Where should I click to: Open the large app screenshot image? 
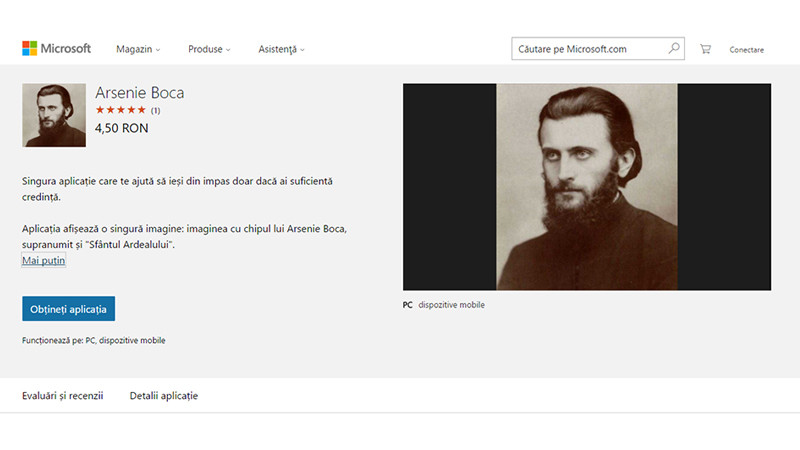point(586,187)
